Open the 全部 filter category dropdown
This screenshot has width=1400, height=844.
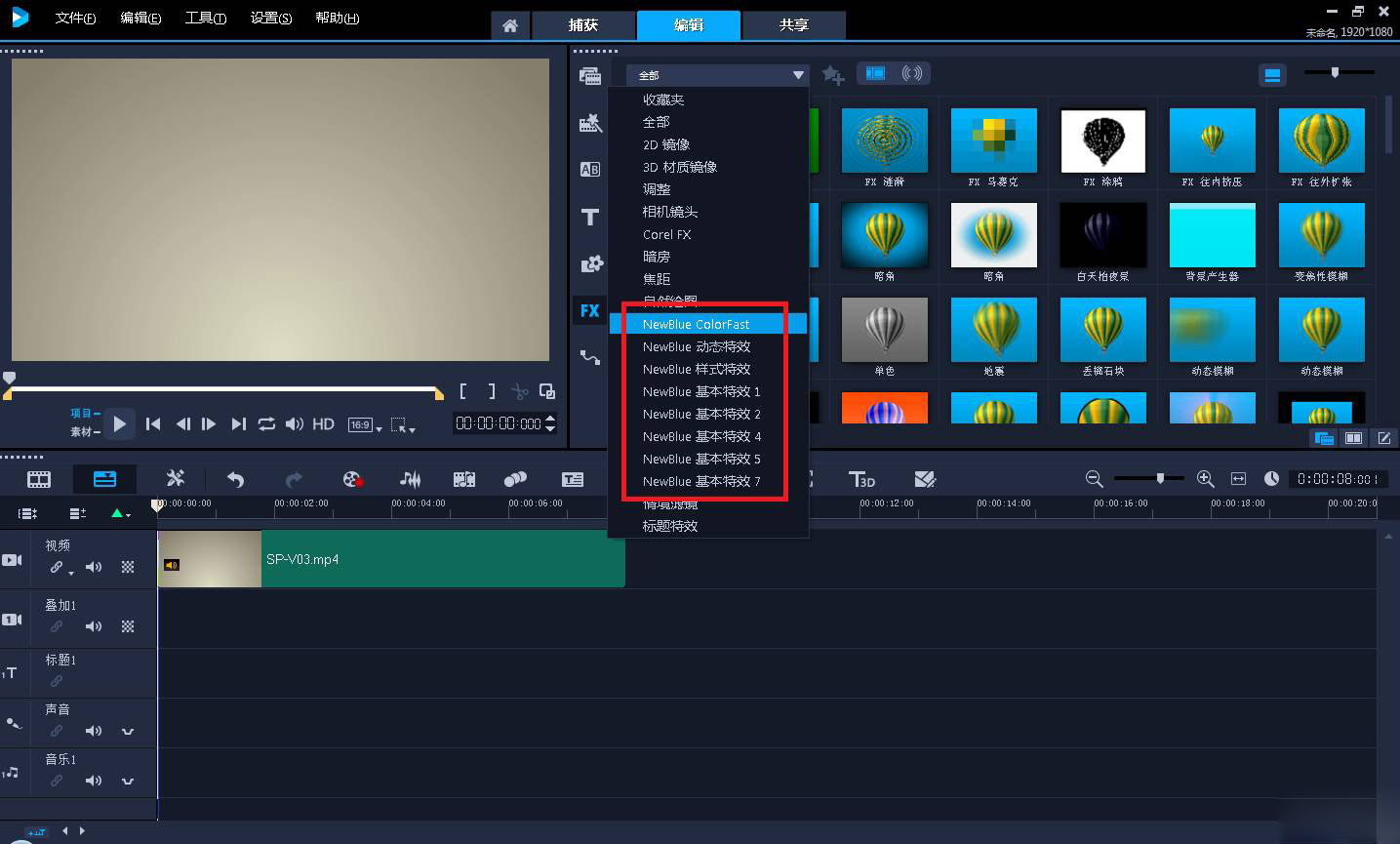pyautogui.click(x=717, y=75)
